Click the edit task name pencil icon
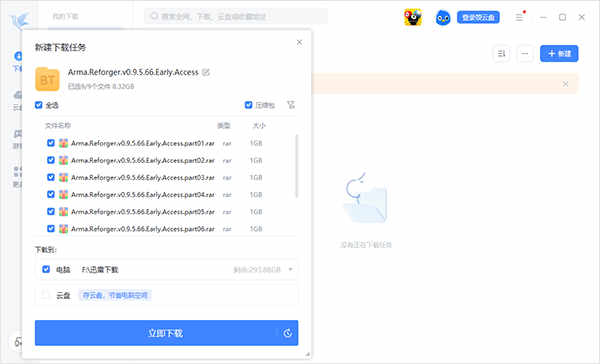The height and width of the screenshot is (364, 600). [206, 72]
